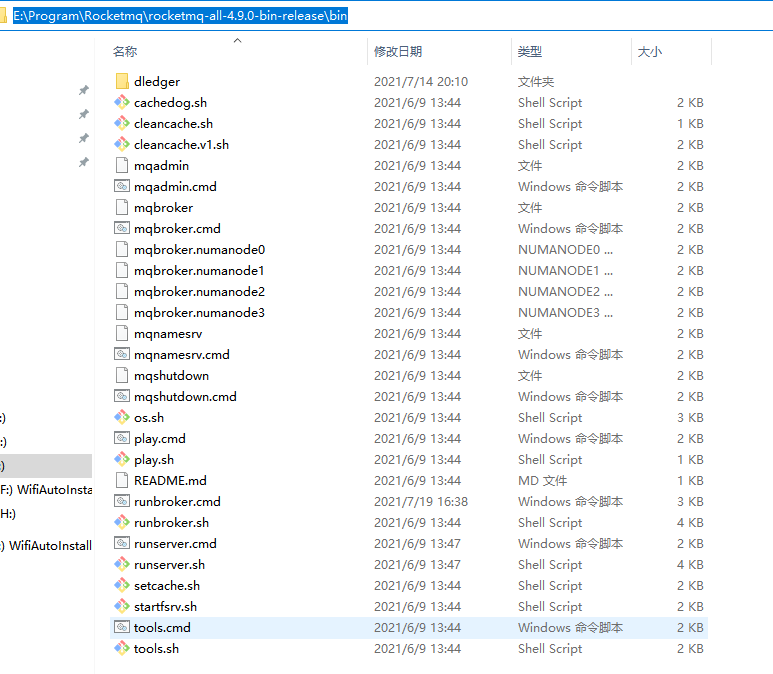
Task: Click the file name mqshutdown.cmd
Action: [185, 396]
